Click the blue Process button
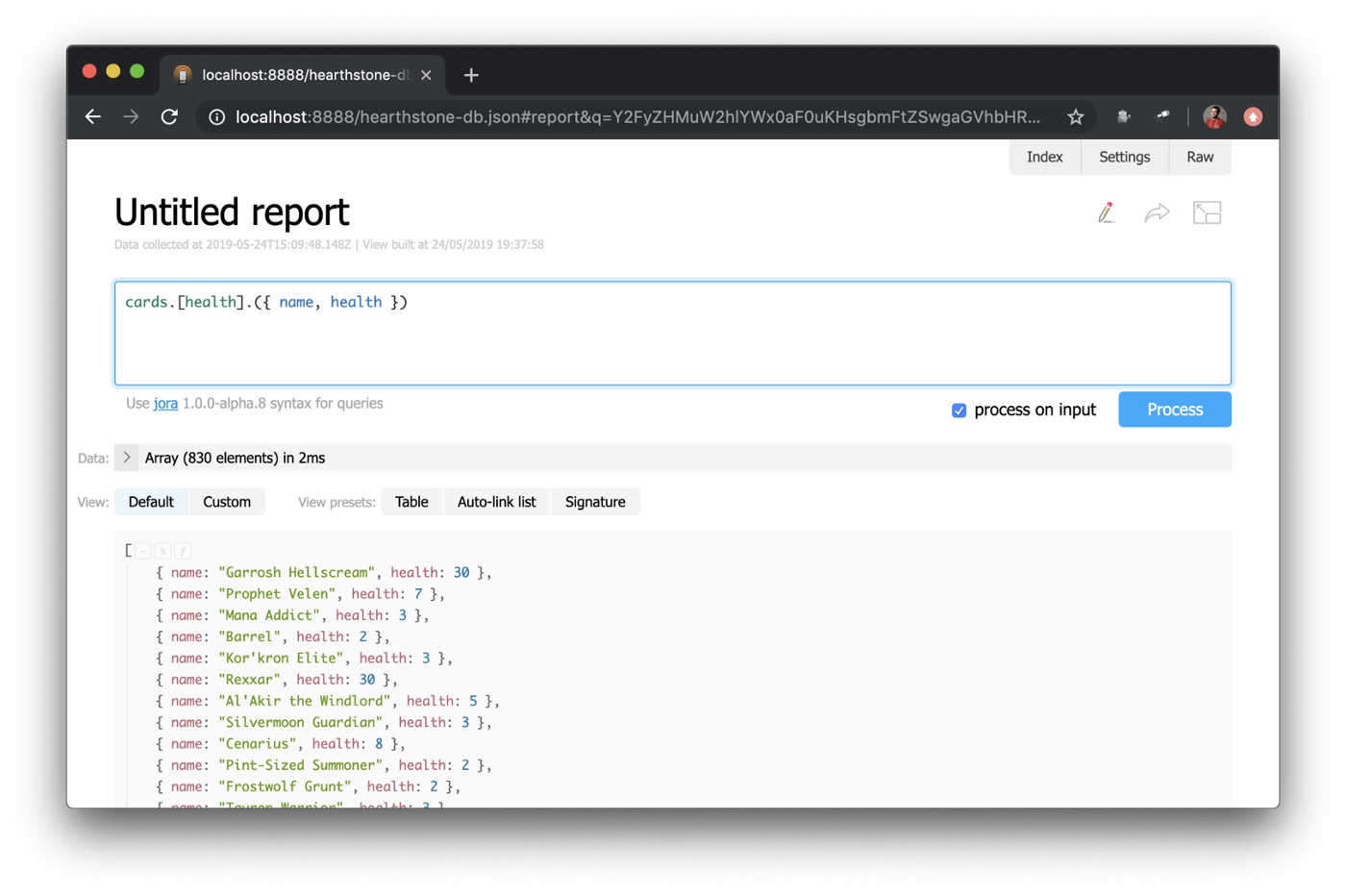1346x896 pixels. click(x=1174, y=410)
